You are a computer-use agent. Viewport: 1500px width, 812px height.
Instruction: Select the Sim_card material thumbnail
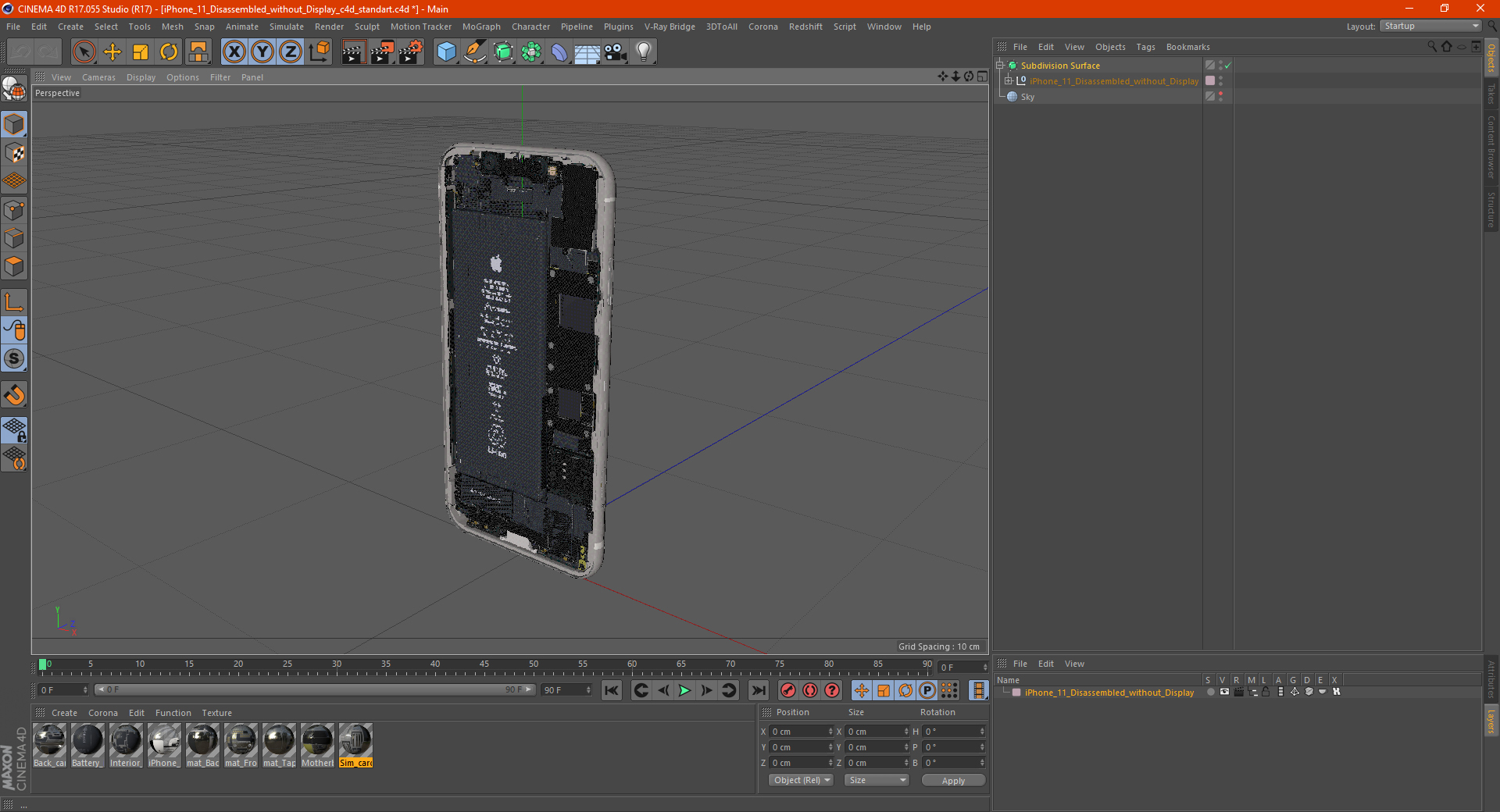[x=355, y=746]
